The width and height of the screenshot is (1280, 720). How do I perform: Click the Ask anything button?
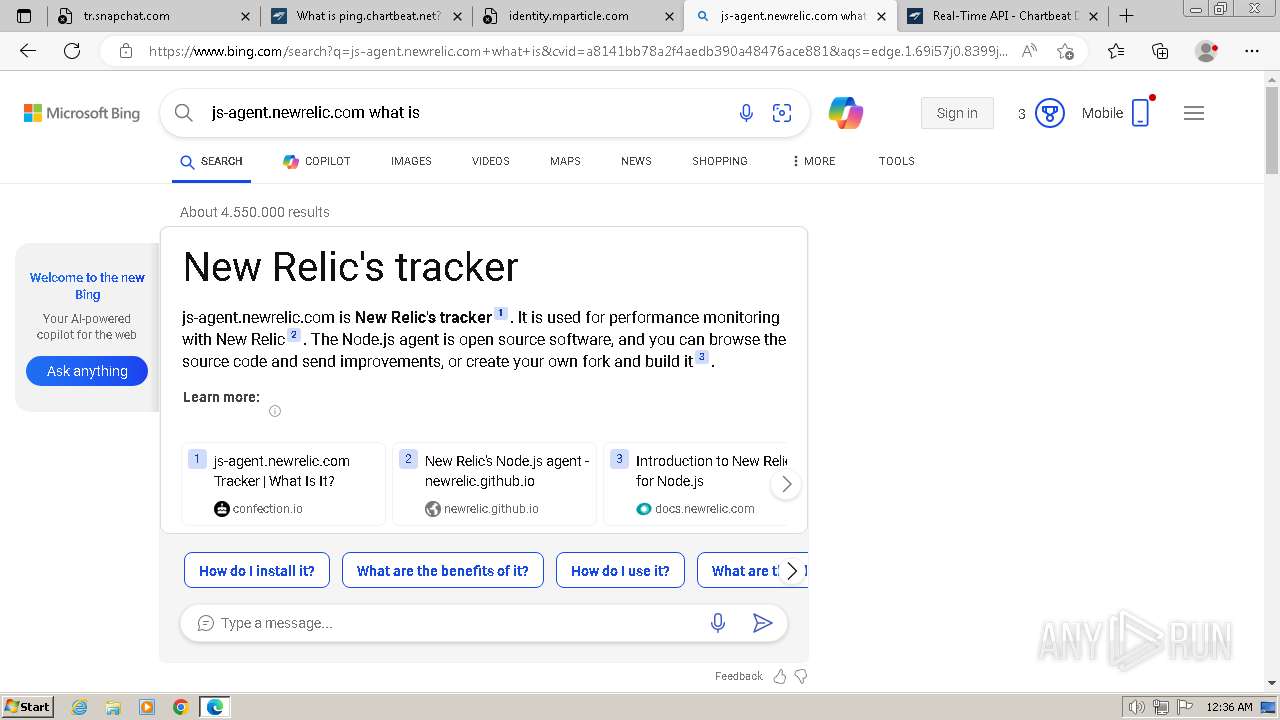coord(87,371)
